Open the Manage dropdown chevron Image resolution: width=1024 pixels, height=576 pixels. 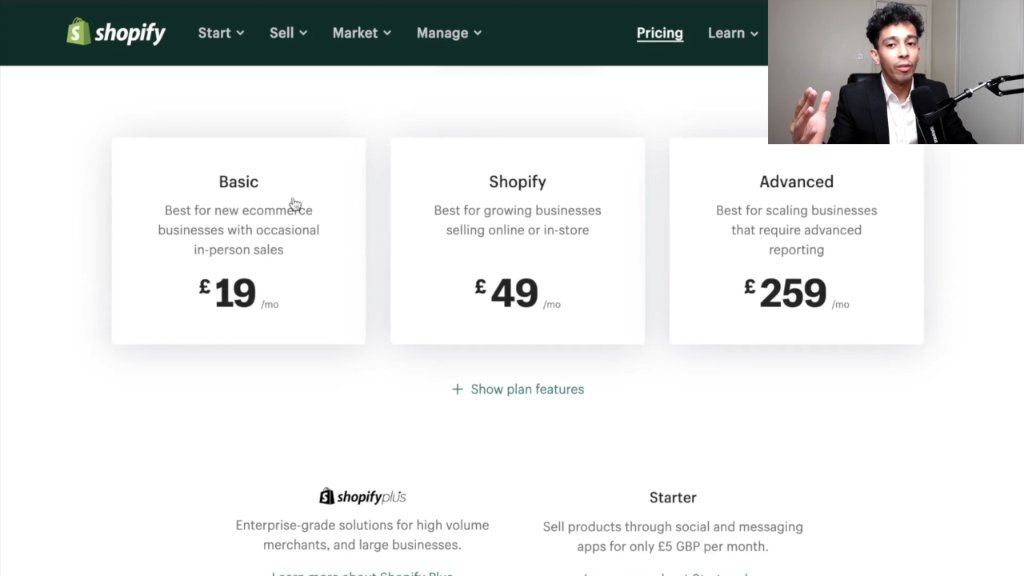477,33
